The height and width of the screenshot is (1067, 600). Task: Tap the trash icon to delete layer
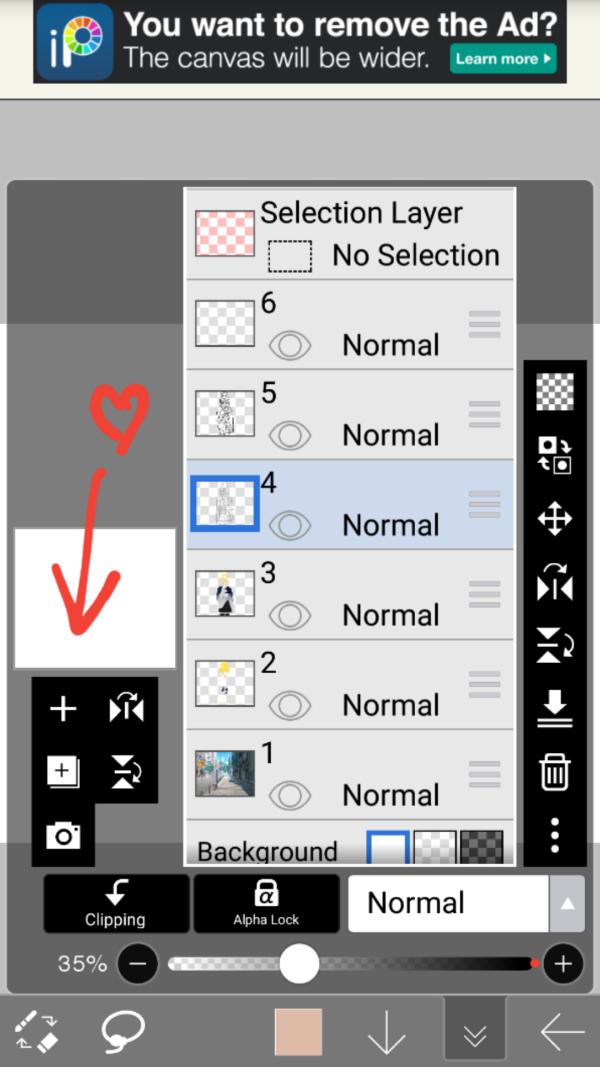point(555,773)
